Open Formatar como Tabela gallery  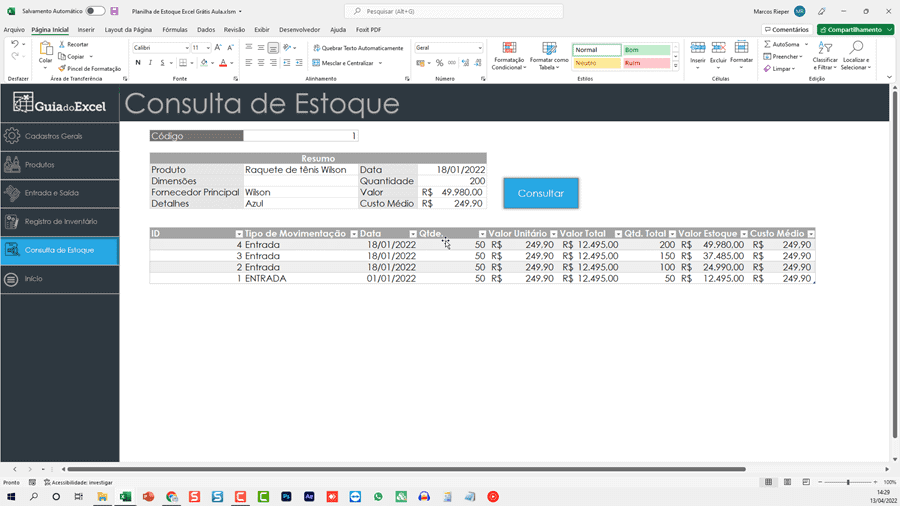[549, 56]
